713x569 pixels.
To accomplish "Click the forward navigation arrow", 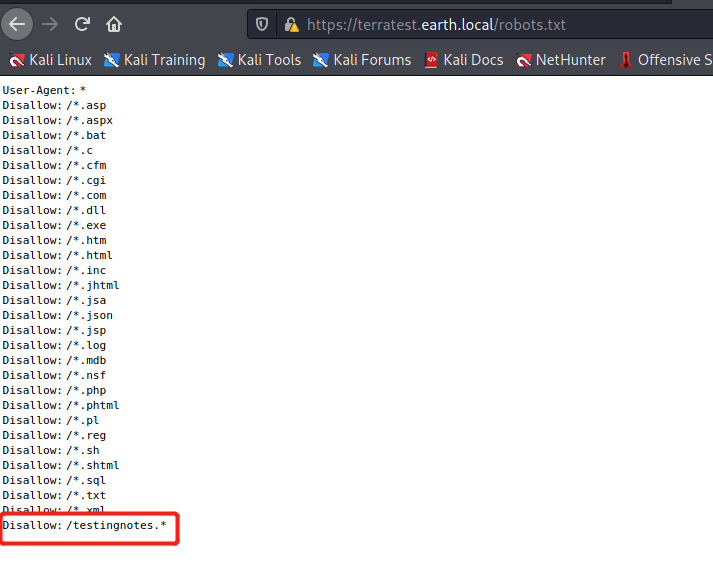I will (x=50, y=24).
